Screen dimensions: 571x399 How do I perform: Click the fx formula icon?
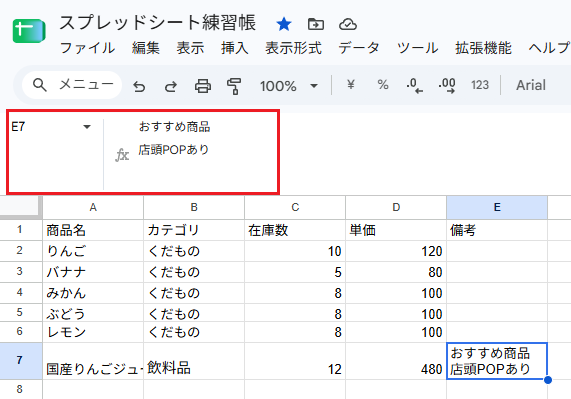pos(122,155)
